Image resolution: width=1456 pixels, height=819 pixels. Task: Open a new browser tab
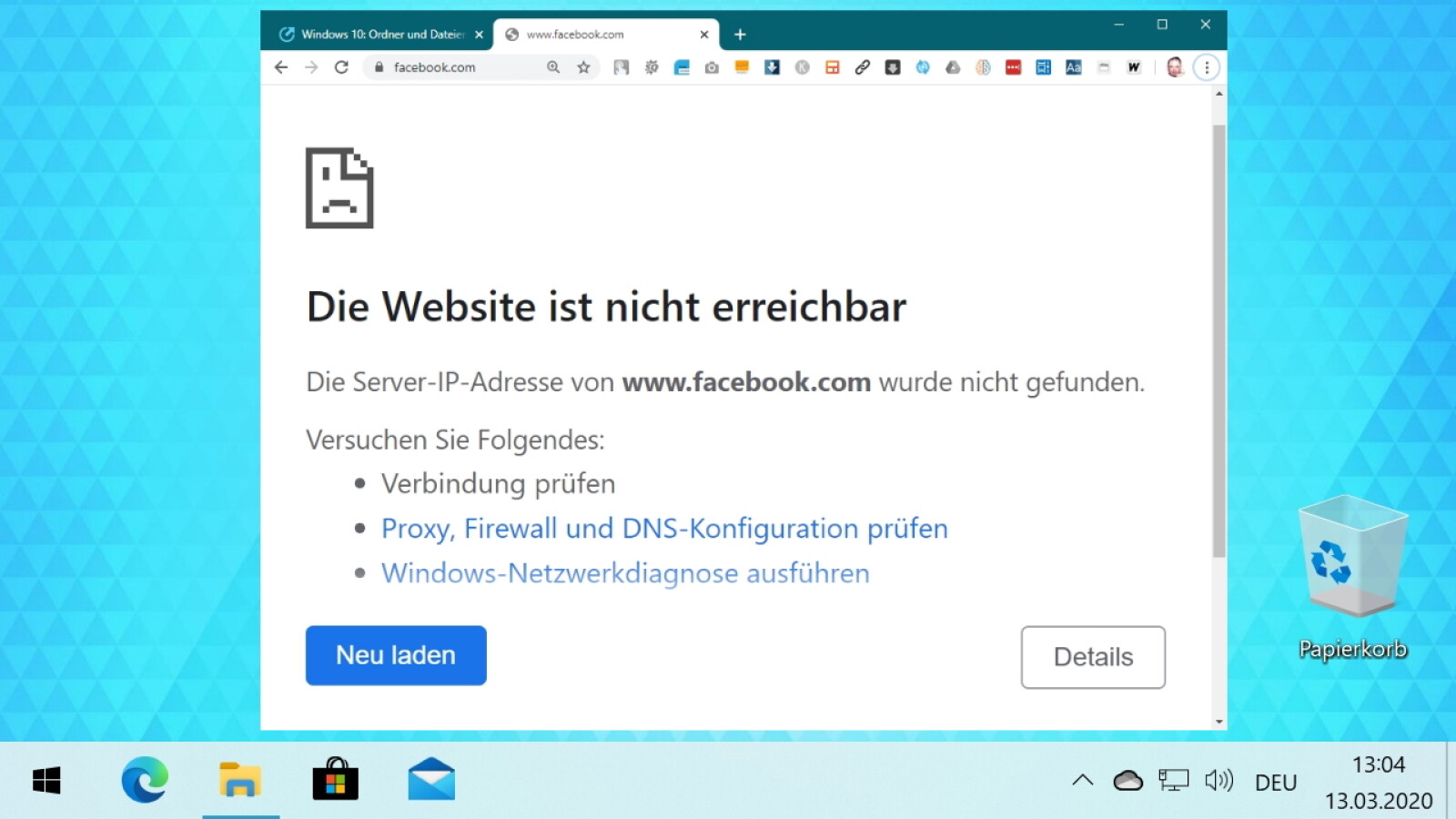(740, 35)
